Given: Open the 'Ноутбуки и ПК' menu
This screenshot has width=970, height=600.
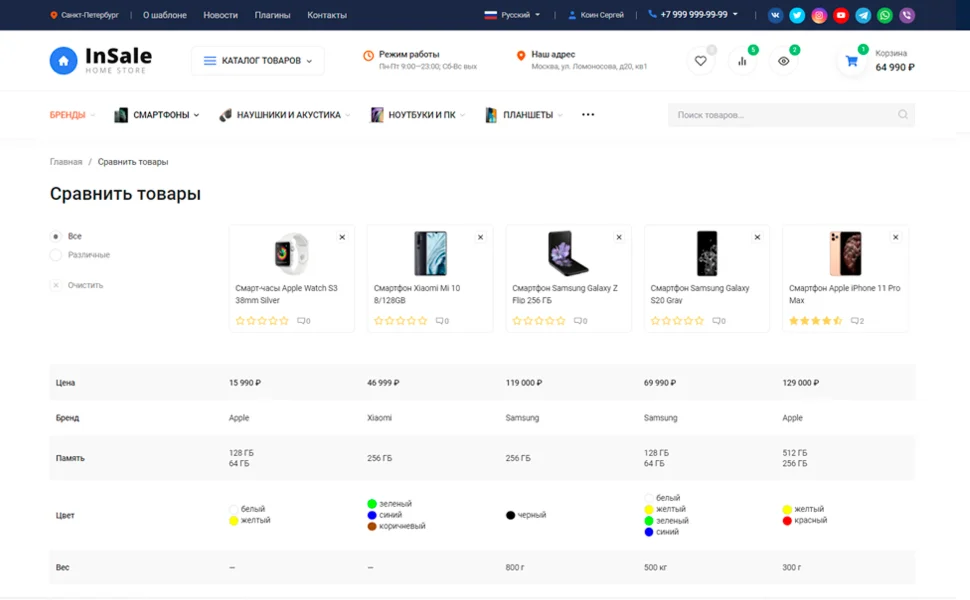Looking at the screenshot, I should (x=421, y=115).
